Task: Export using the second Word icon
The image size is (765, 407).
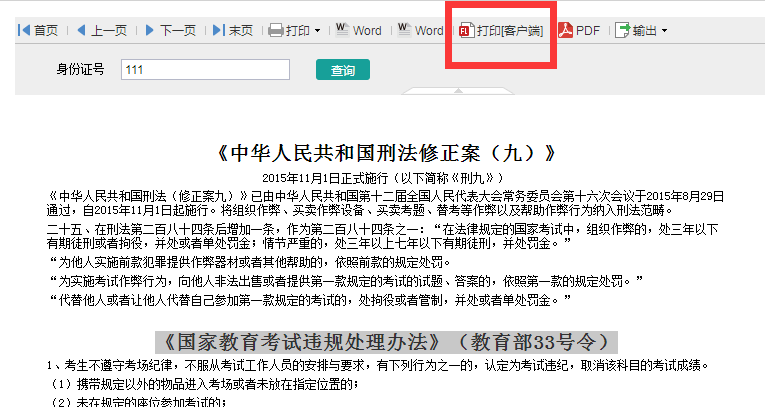Action: pos(405,30)
